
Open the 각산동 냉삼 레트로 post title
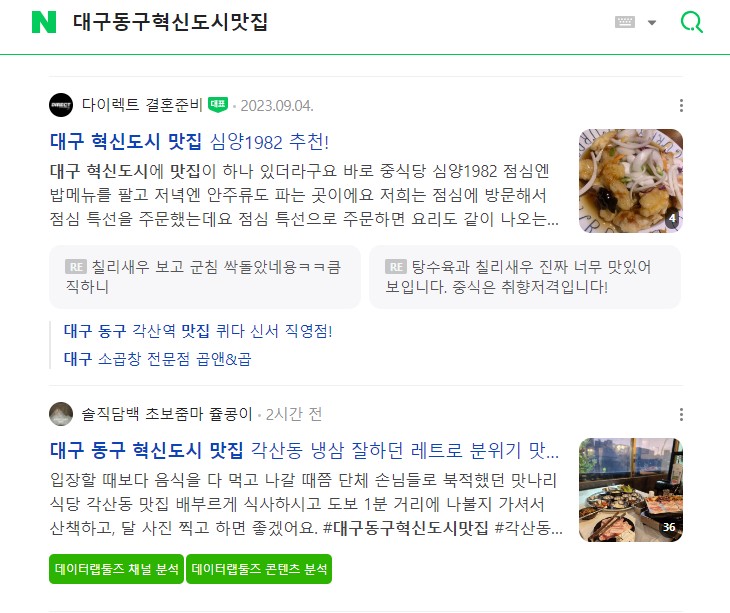pyautogui.click(x=304, y=450)
